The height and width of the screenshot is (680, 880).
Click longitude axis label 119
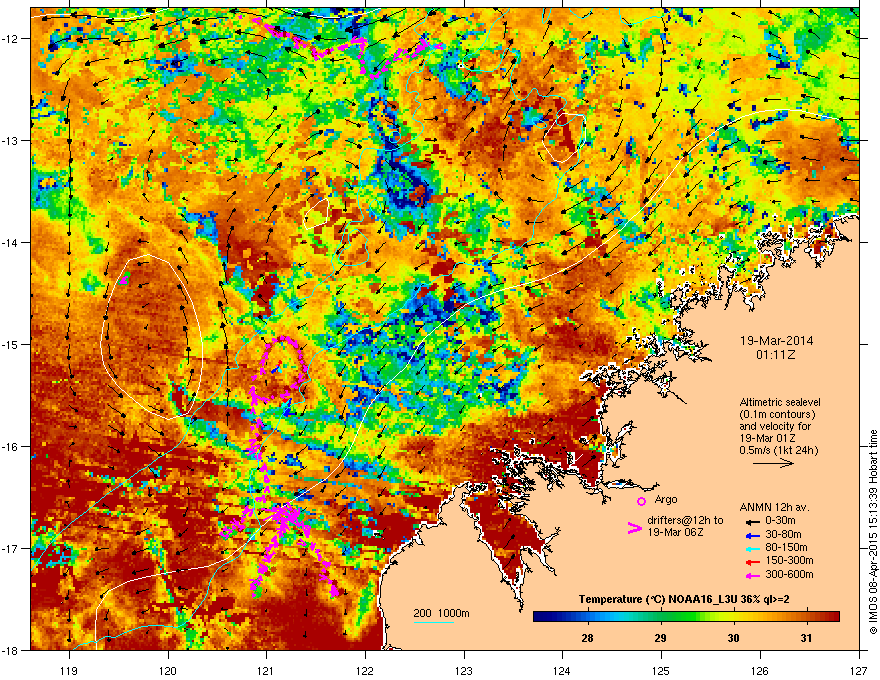(x=69, y=670)
